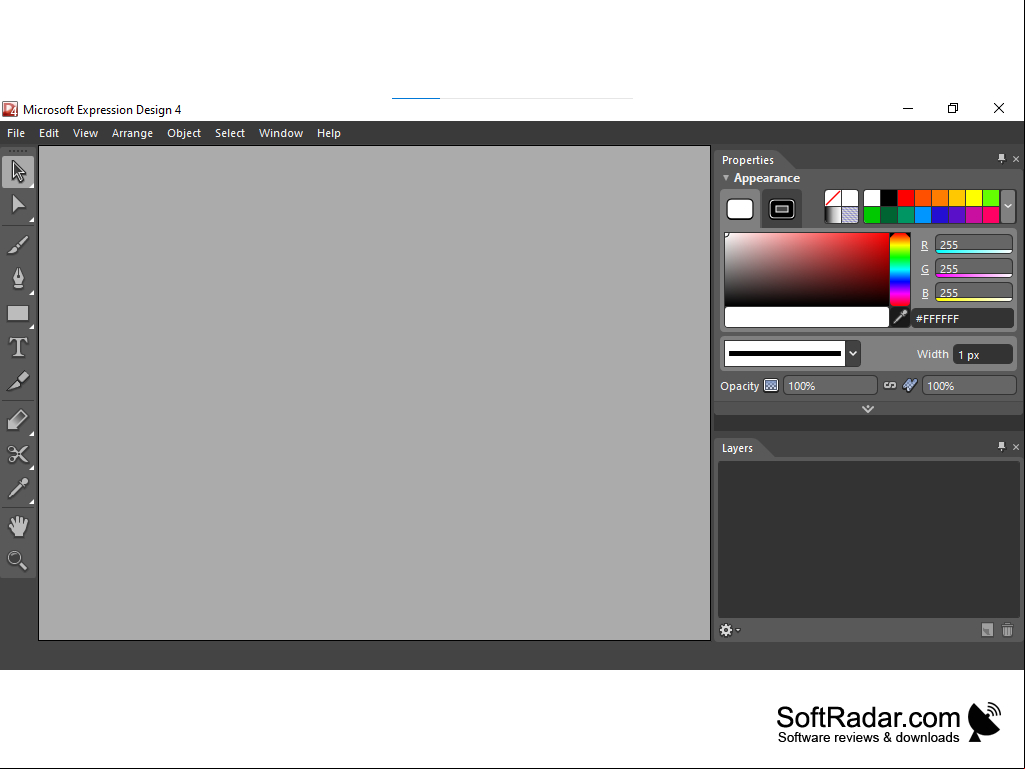The width and height of the screenshot is (1025, 769).
Task: Click the G value field
Action: 973,269
